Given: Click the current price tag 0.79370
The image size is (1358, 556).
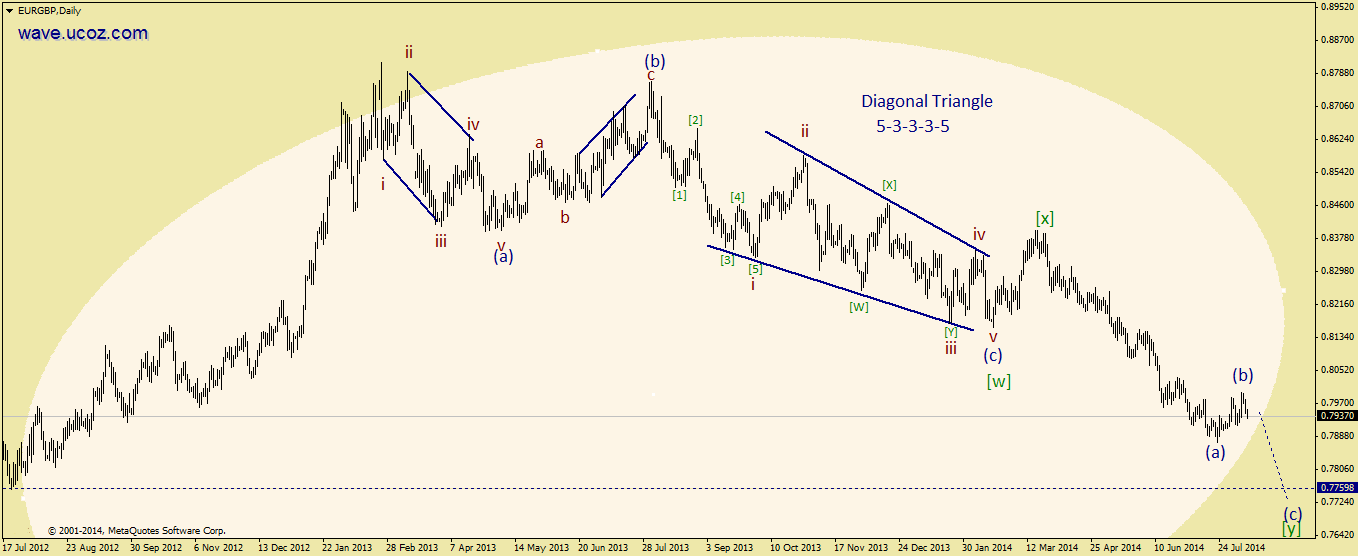Looking at the screenshot, I should (1337, 416).
